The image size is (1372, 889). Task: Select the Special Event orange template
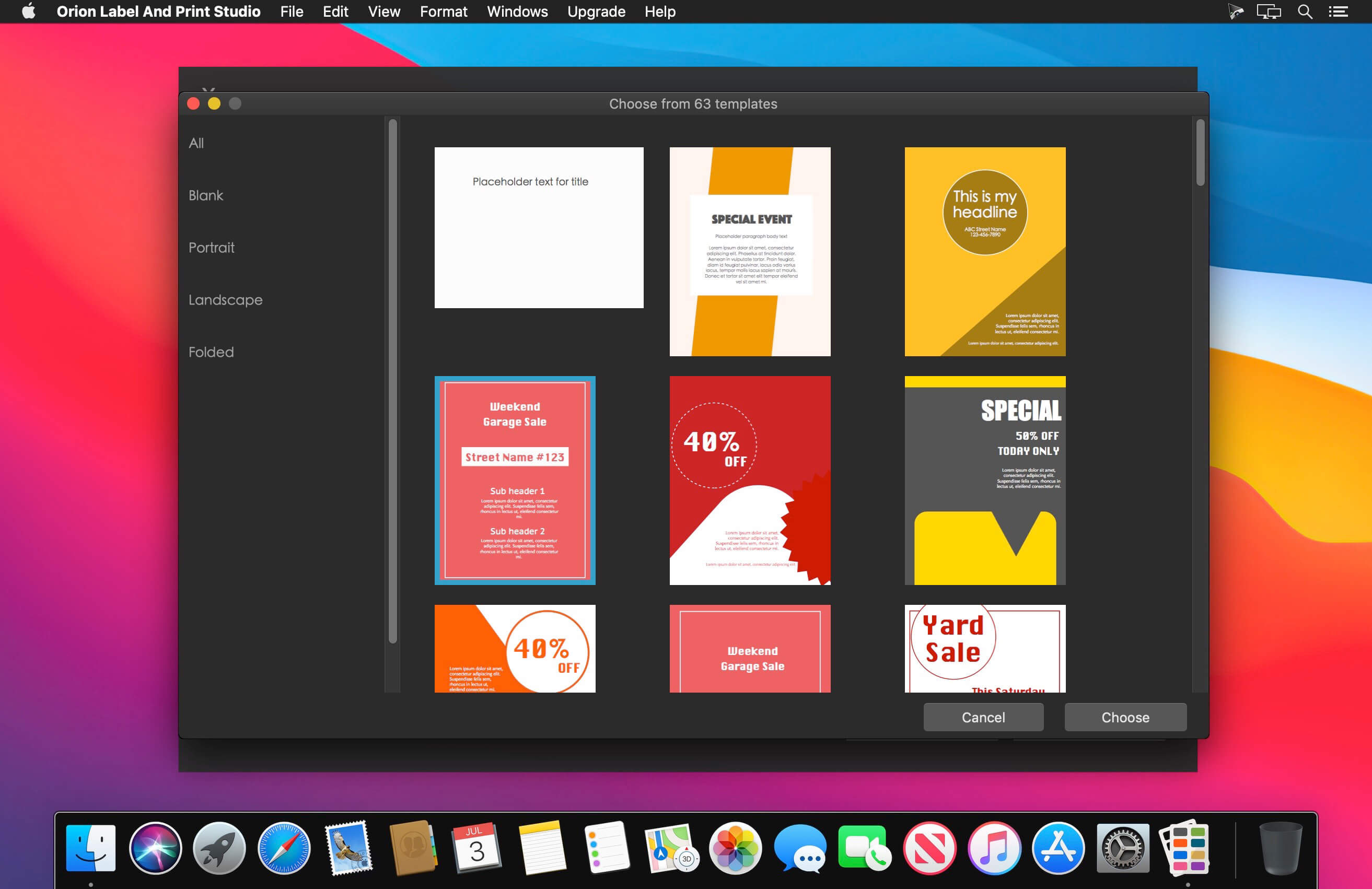coord(750,252)
